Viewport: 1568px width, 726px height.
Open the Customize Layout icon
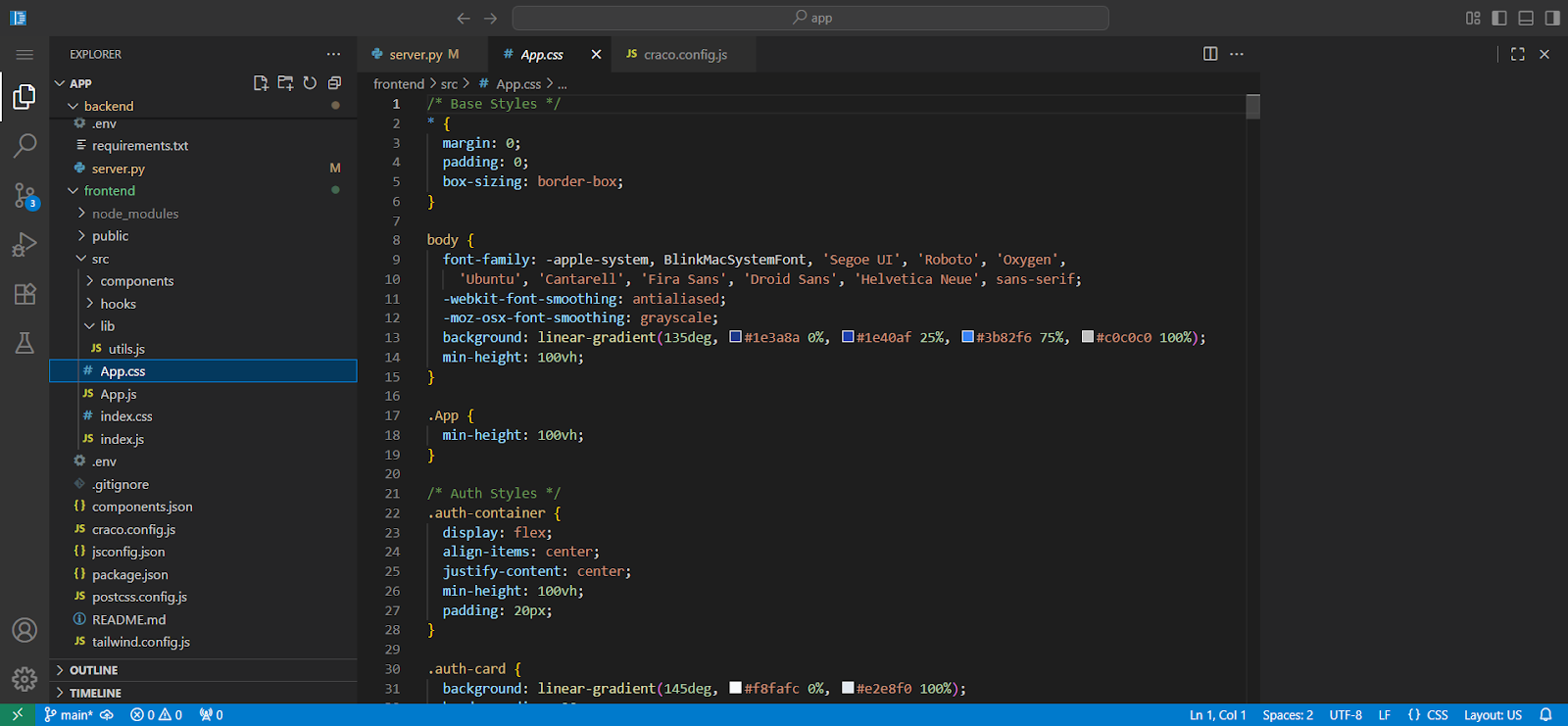[x=1473, y=18]
